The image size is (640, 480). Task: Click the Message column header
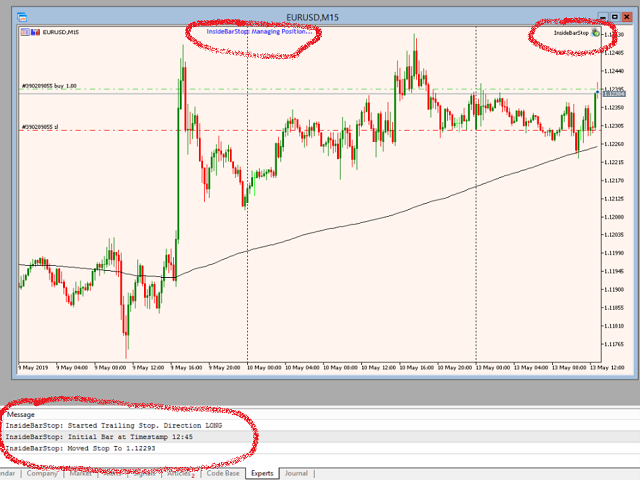click(x=21, y=415)
